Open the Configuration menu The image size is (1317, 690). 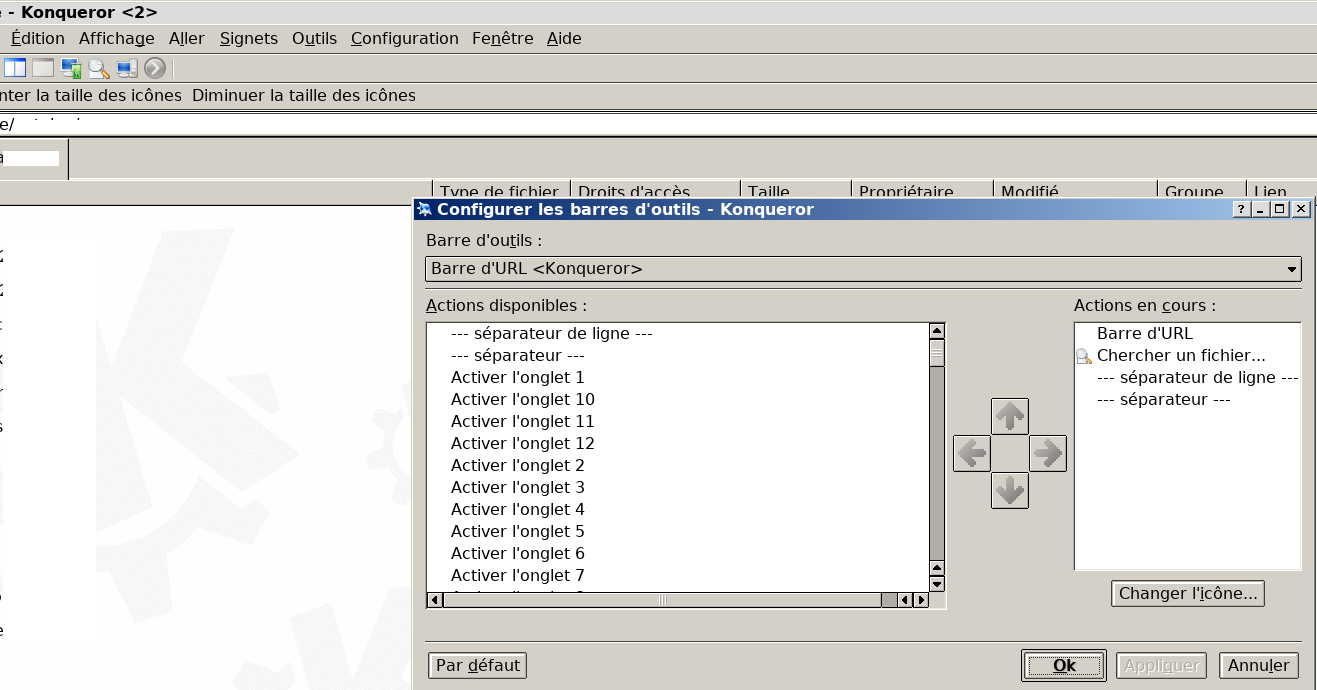coord(405,38)
